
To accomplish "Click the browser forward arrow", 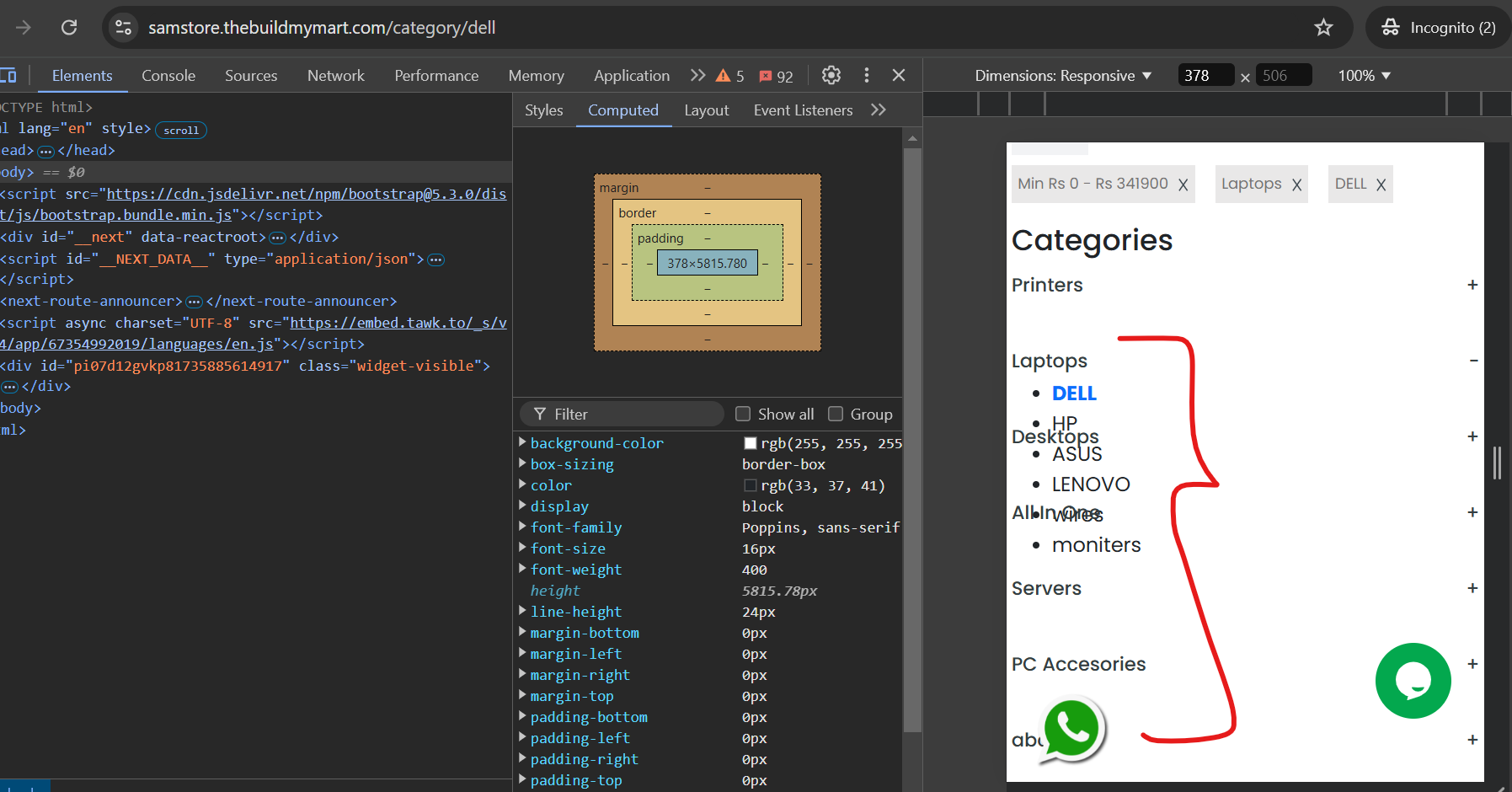I will coord(24,28).
